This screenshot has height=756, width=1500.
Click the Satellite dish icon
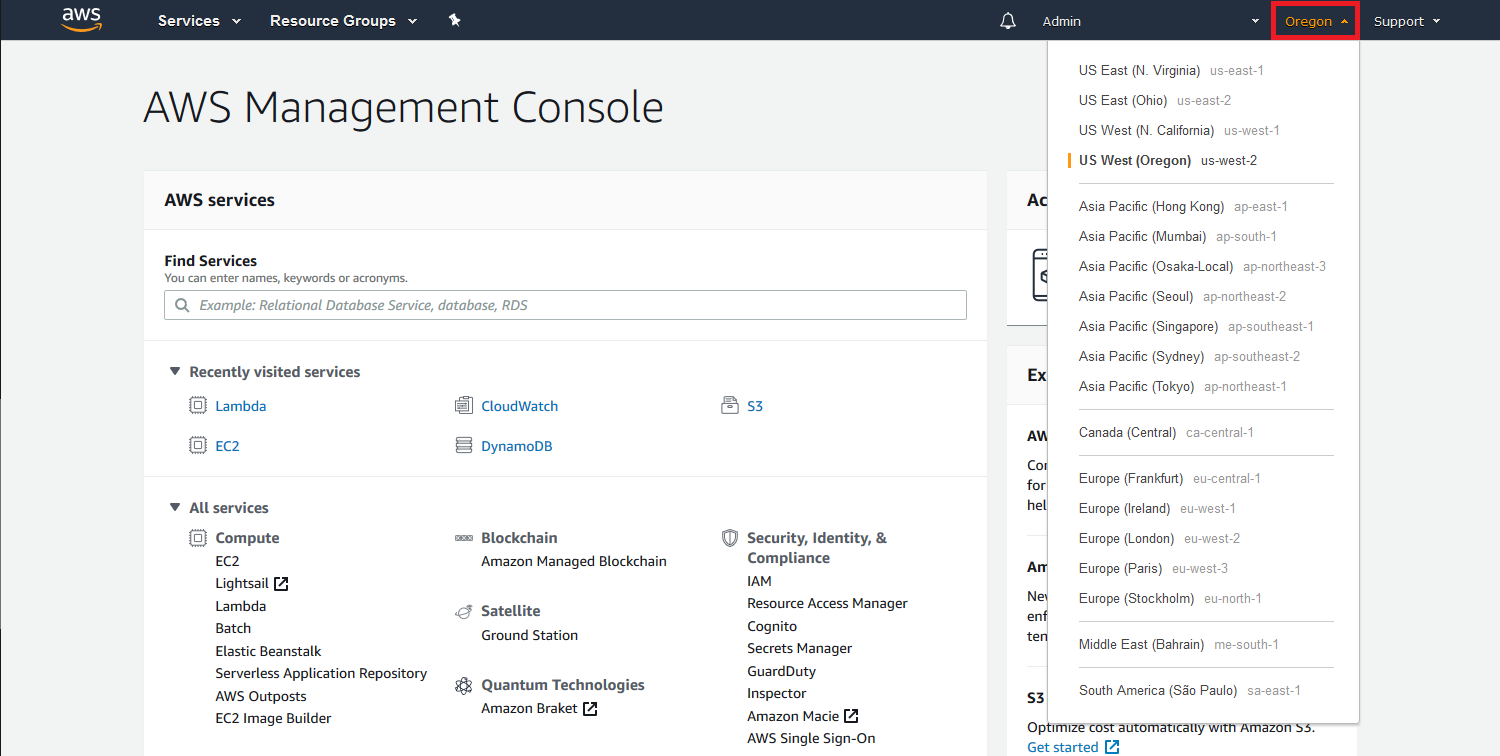464,610
